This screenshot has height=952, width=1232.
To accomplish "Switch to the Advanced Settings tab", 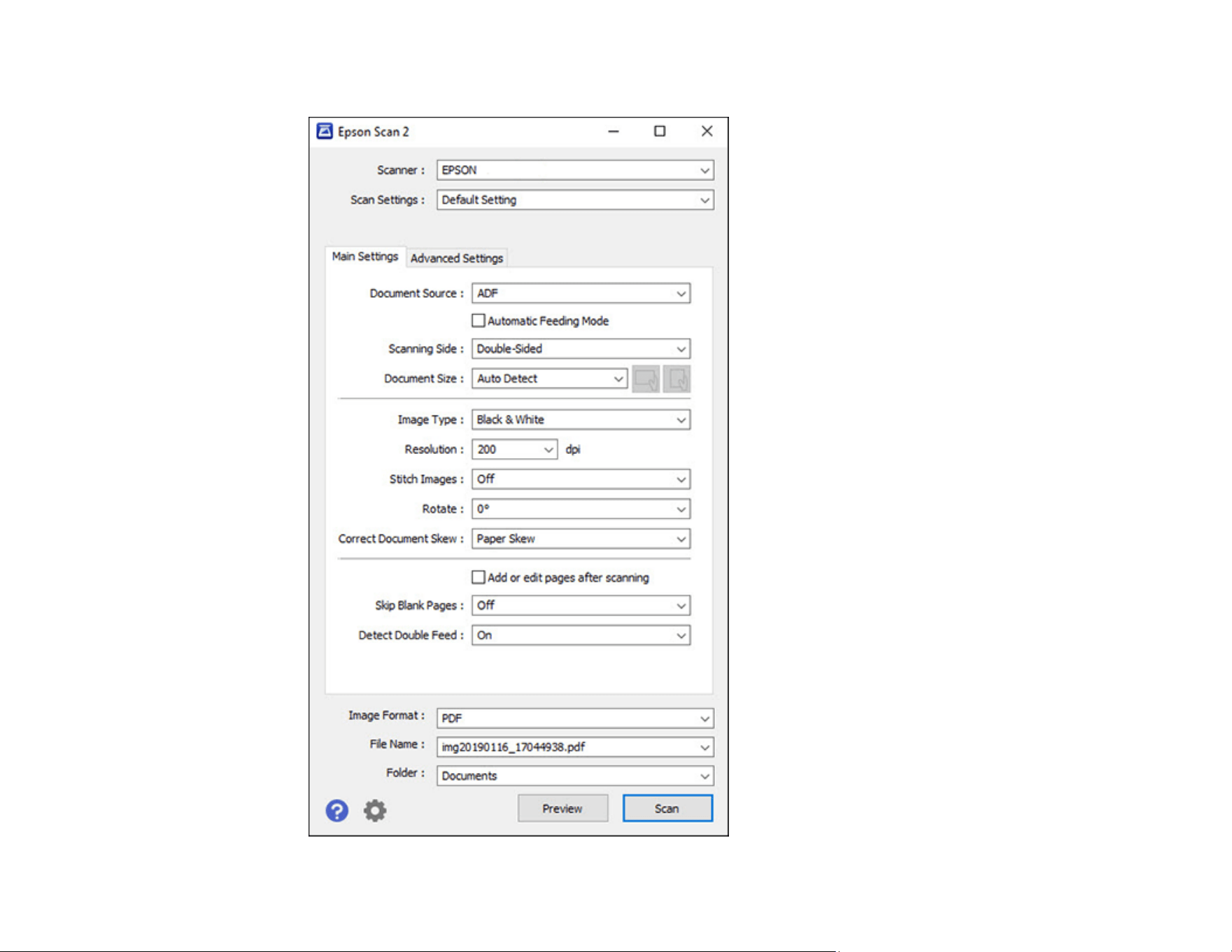I will 457,258.
